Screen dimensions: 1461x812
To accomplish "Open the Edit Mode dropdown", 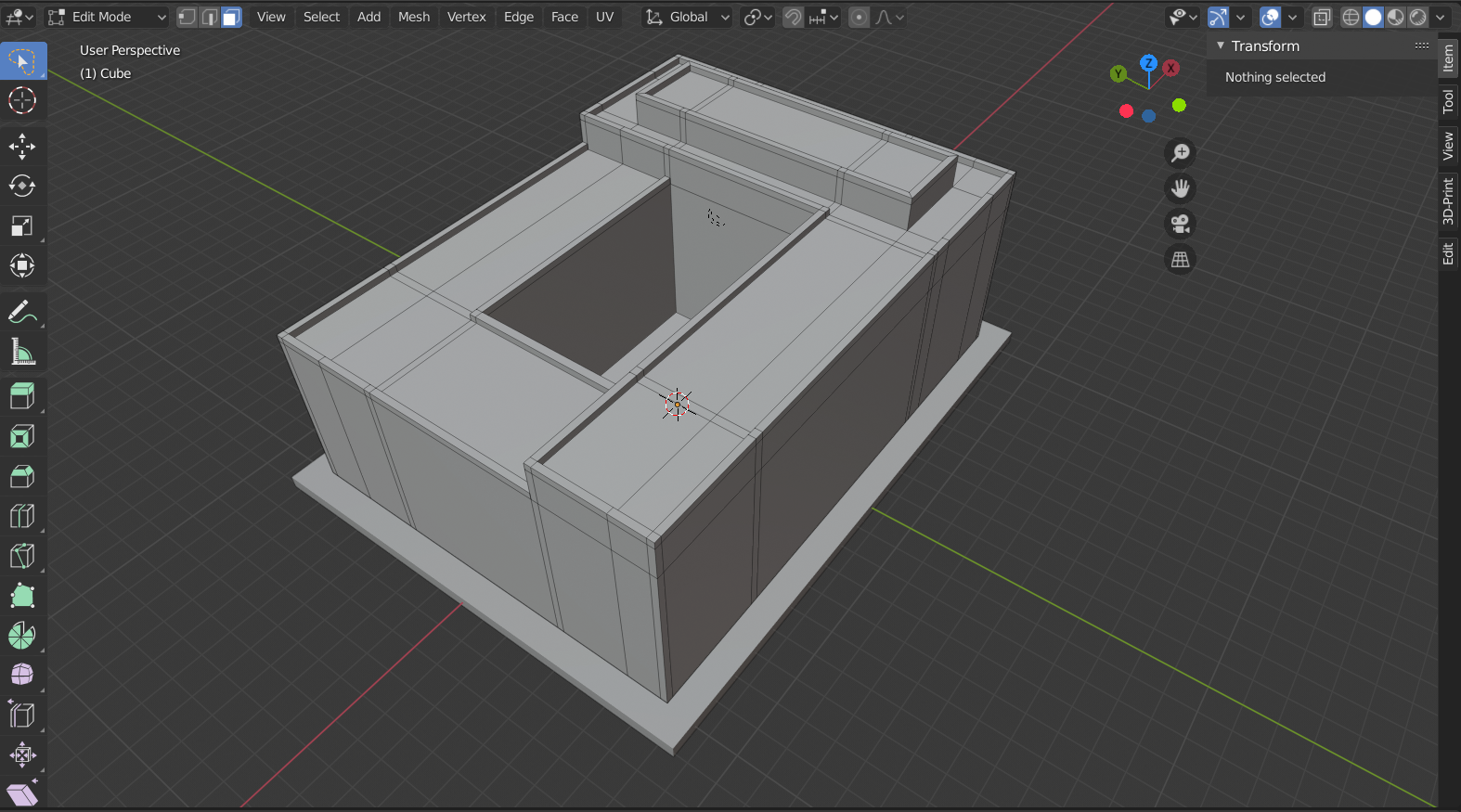I will click(x=107, y=17).
